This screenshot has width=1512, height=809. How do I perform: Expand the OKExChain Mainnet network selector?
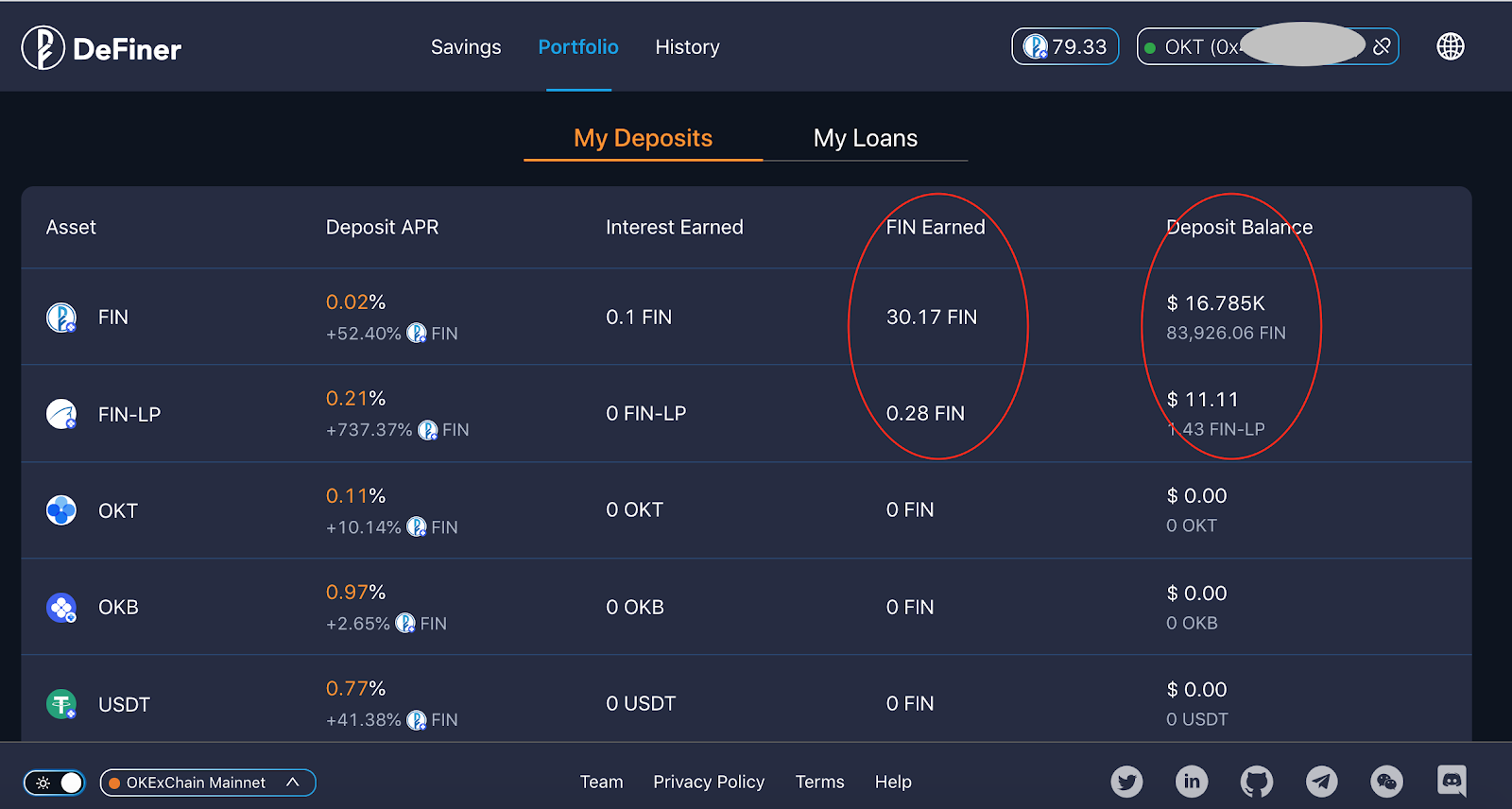(208, 783)
